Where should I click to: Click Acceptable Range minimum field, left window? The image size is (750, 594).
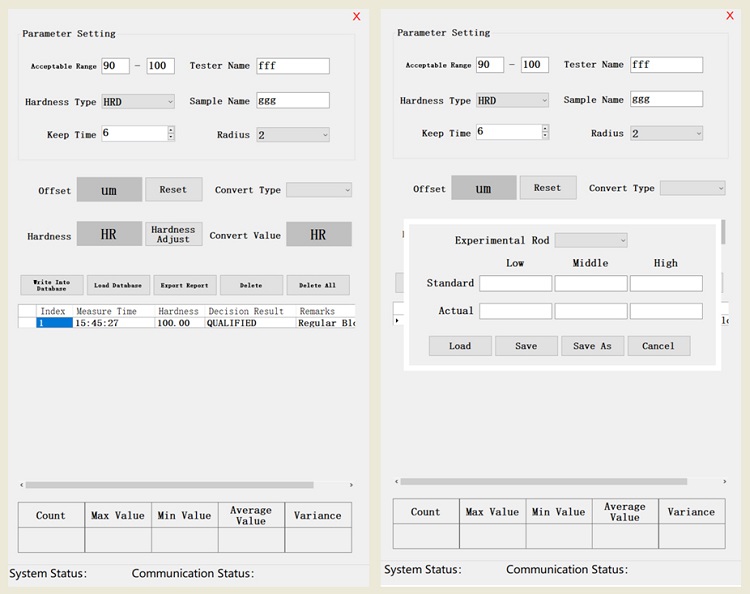[x=115, y=66]
